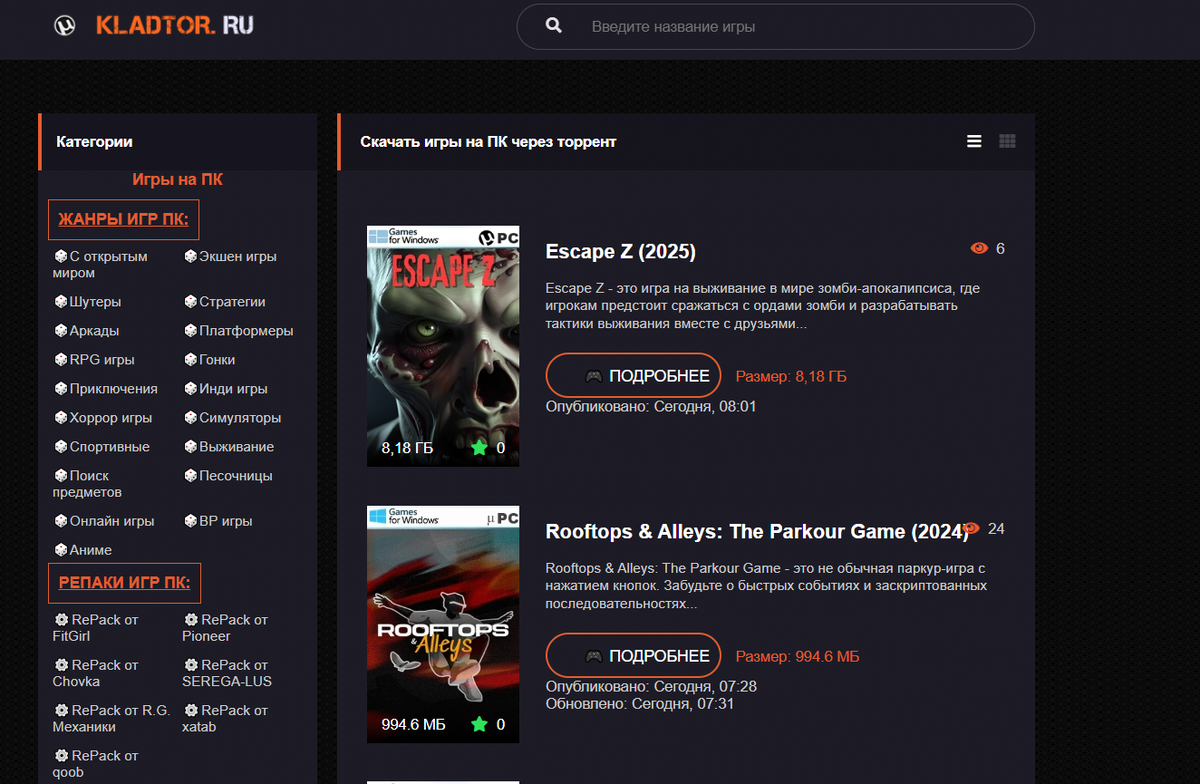Click the Rooftops & Alleys description paragraph

(766, 586)
